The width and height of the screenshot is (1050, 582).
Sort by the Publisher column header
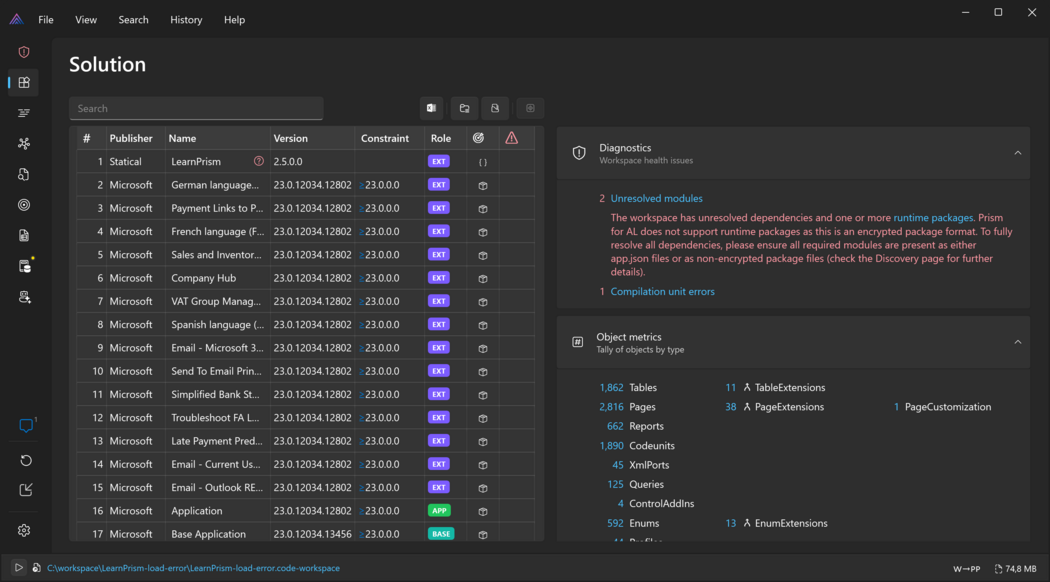click(131, 138)
